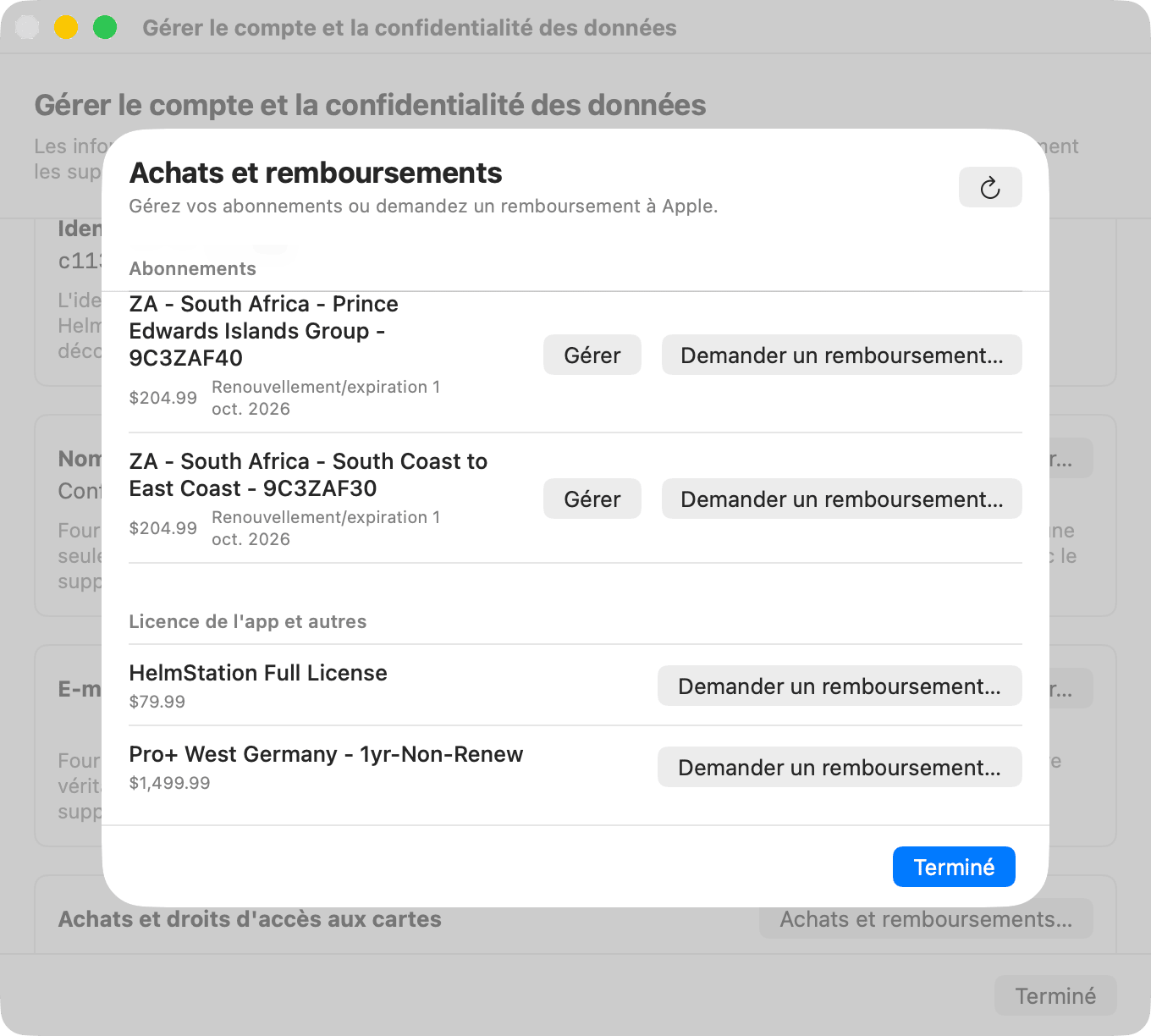Click the Gérez vos abonnements description text
1151x1036 pixels.
423,207
